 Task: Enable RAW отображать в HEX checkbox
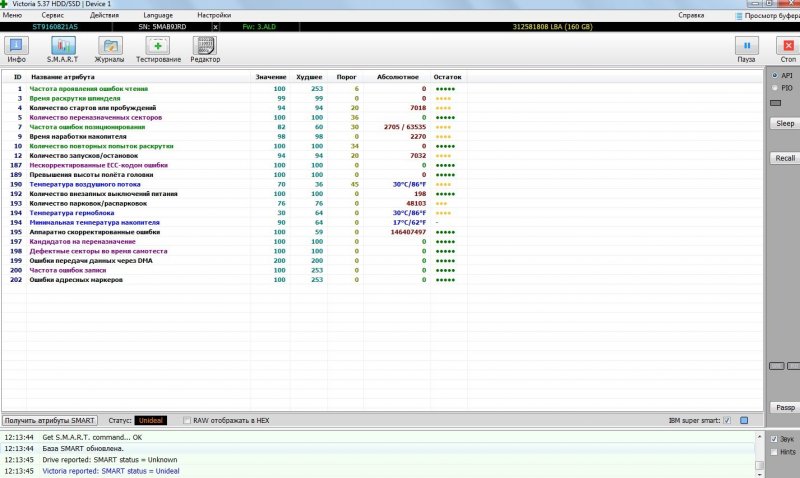pos(186,420)
